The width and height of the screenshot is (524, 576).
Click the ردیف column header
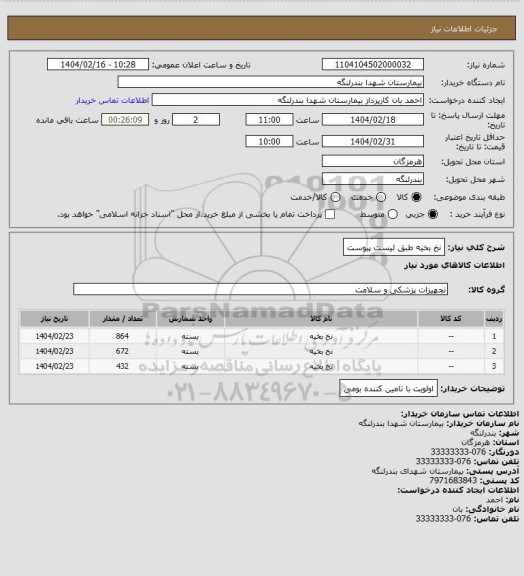click(494, 319)
